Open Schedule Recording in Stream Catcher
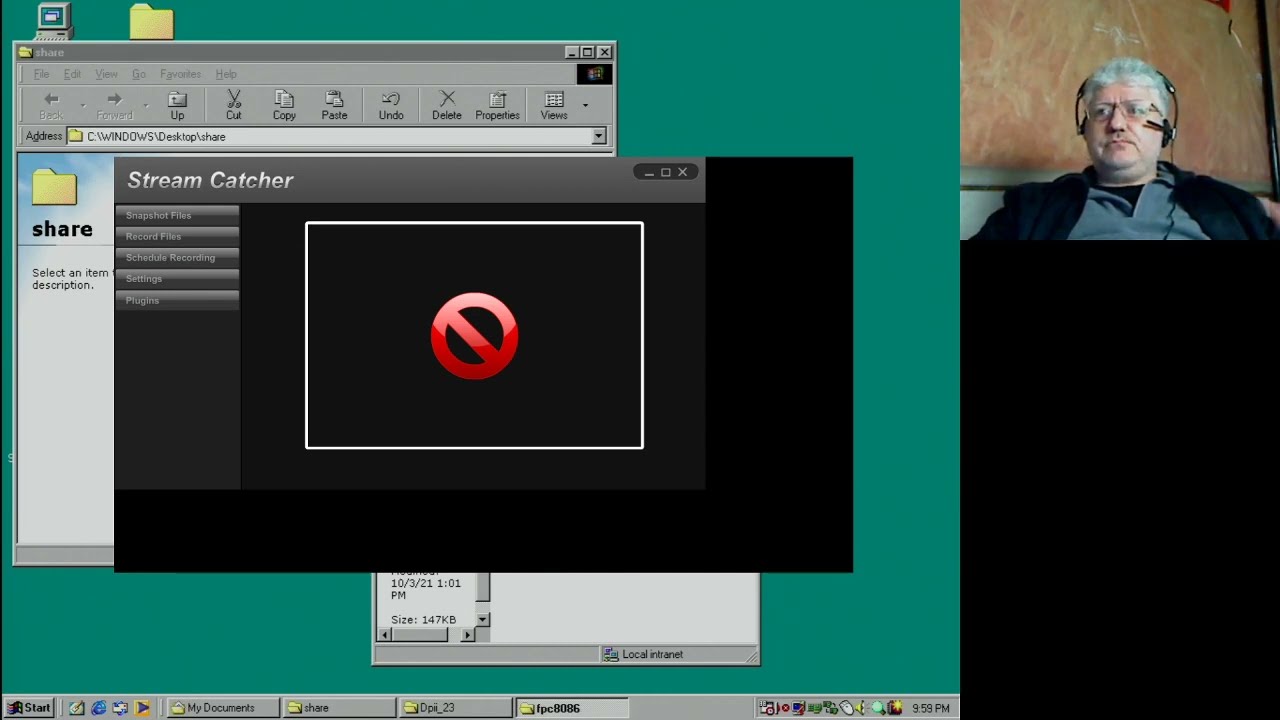 coord(177,257)
